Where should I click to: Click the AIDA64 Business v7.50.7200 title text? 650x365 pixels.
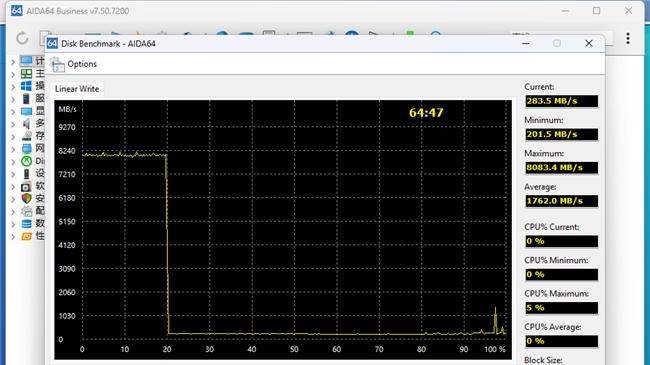pyautogui.click(x=78, y=11)
